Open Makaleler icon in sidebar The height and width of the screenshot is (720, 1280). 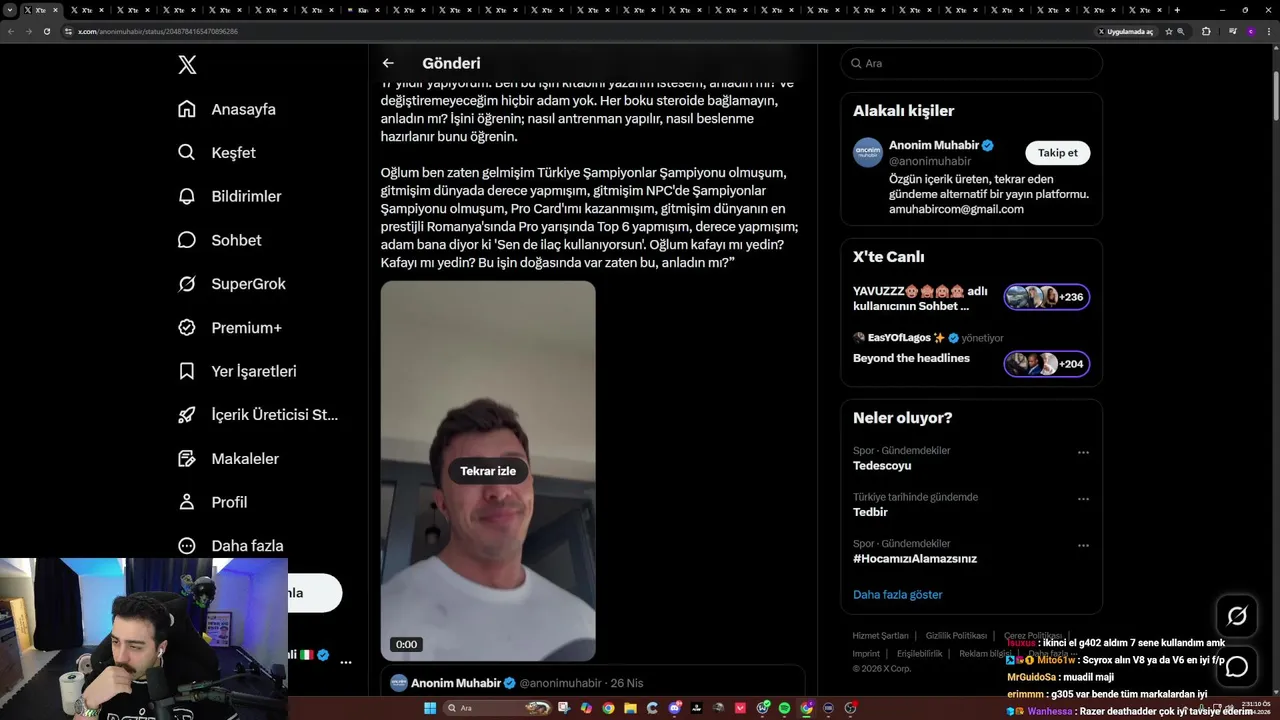[187, 458]
